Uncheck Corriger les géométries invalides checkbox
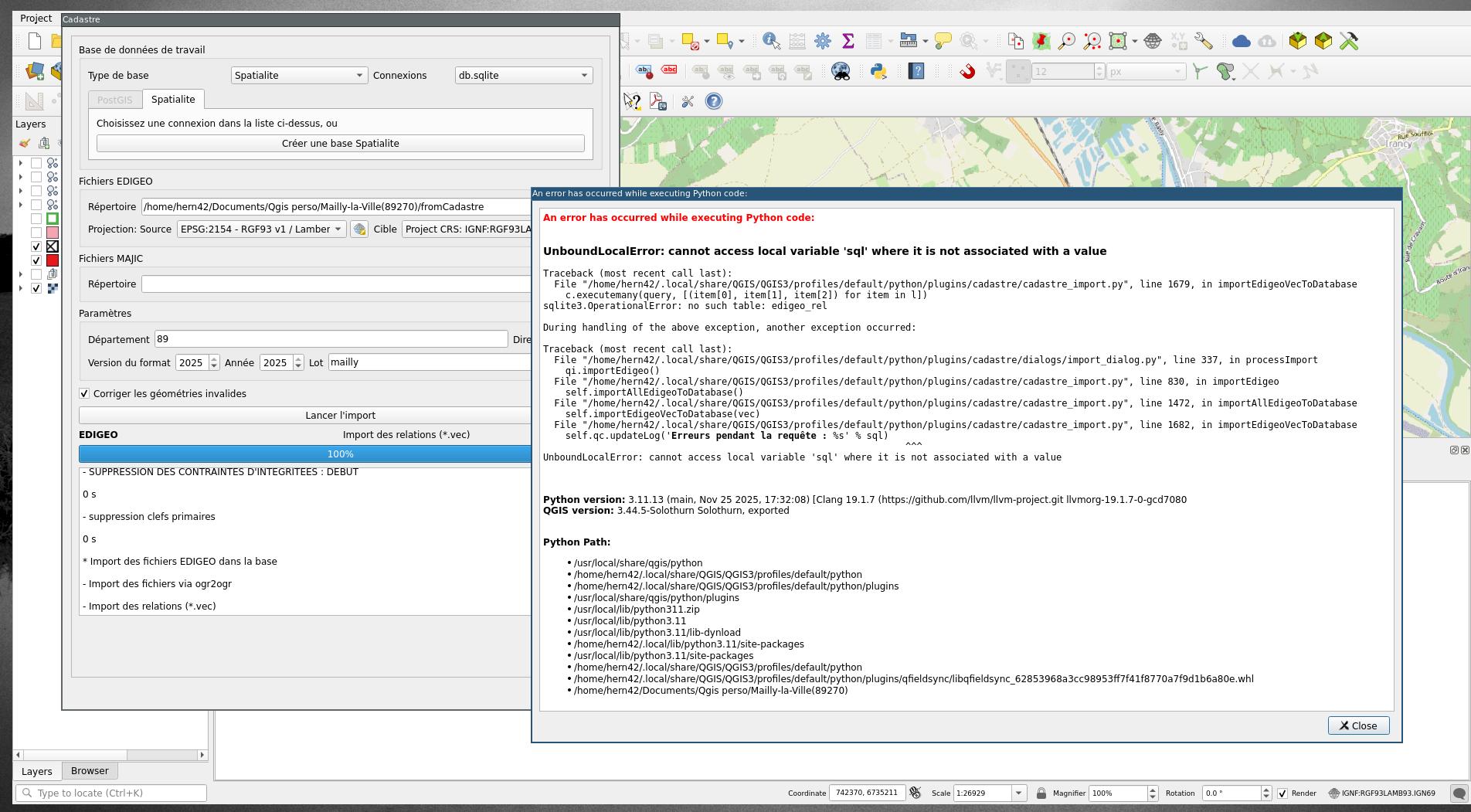Image resolution: width=1471 pixels, height=812 pixels. (x=84, y=394)
